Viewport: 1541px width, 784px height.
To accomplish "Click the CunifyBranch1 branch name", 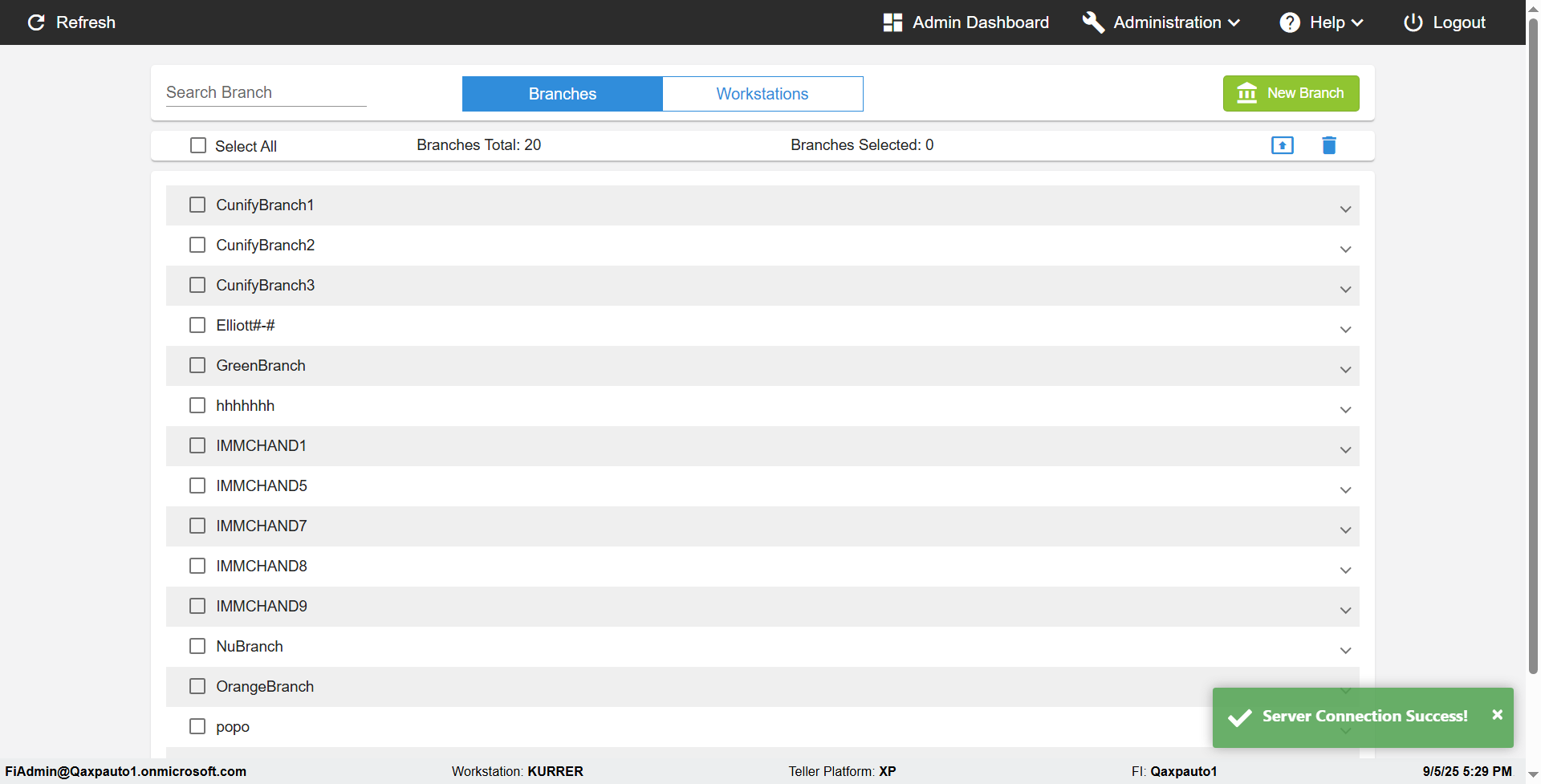I will (265, 205).
